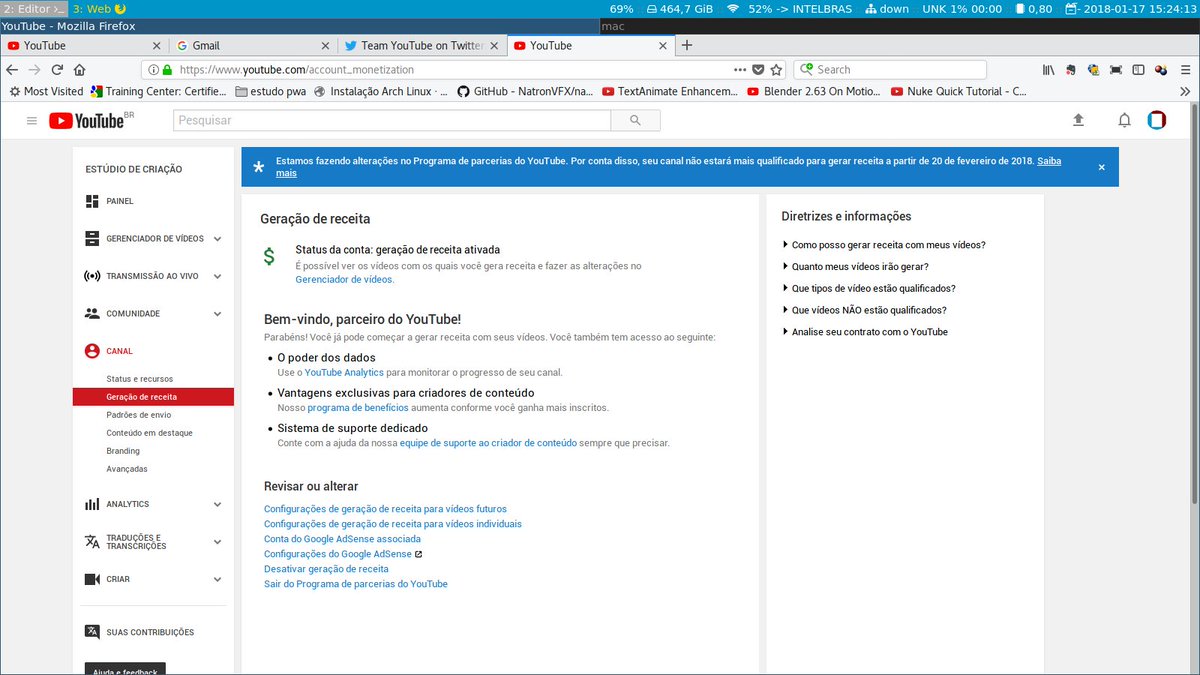Click the YouTube search magnifier button
The height and width of the screenshot is (675, 1200).
tap(636, 120)
